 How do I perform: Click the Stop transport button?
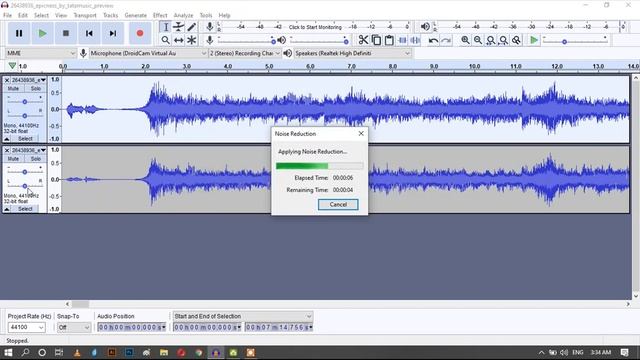point(66,33)
